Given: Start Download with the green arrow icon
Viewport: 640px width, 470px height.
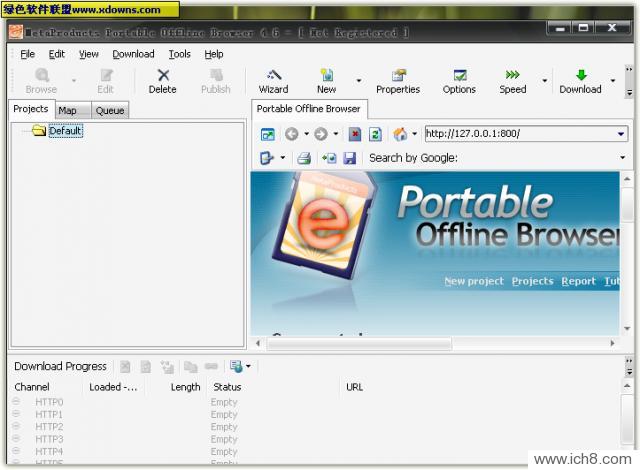Looking at the screenshot, I should (x=580, y=81).
